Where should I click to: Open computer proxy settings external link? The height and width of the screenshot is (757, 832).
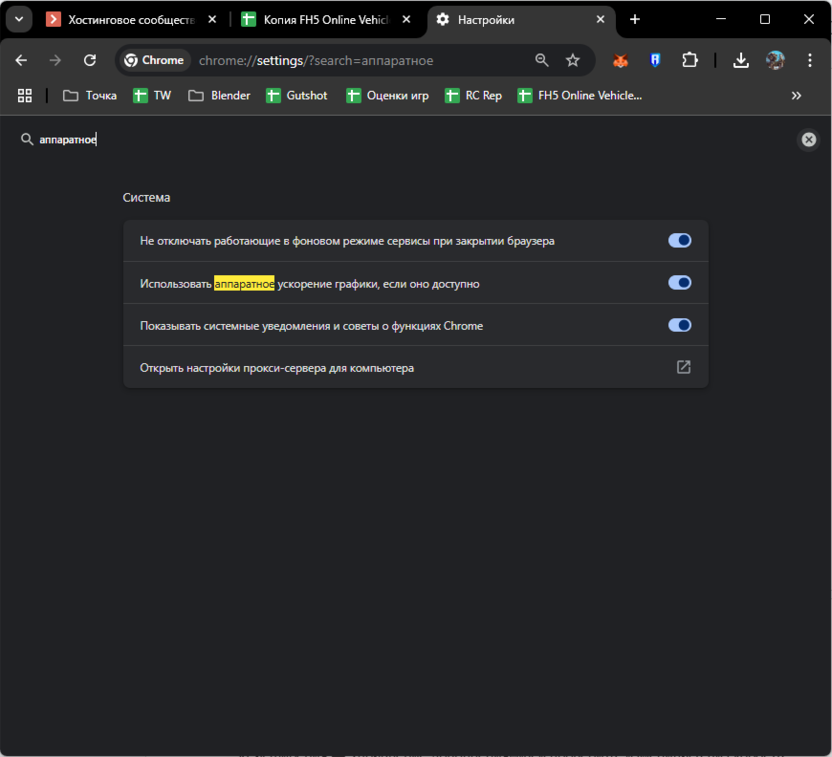(683, 367)
